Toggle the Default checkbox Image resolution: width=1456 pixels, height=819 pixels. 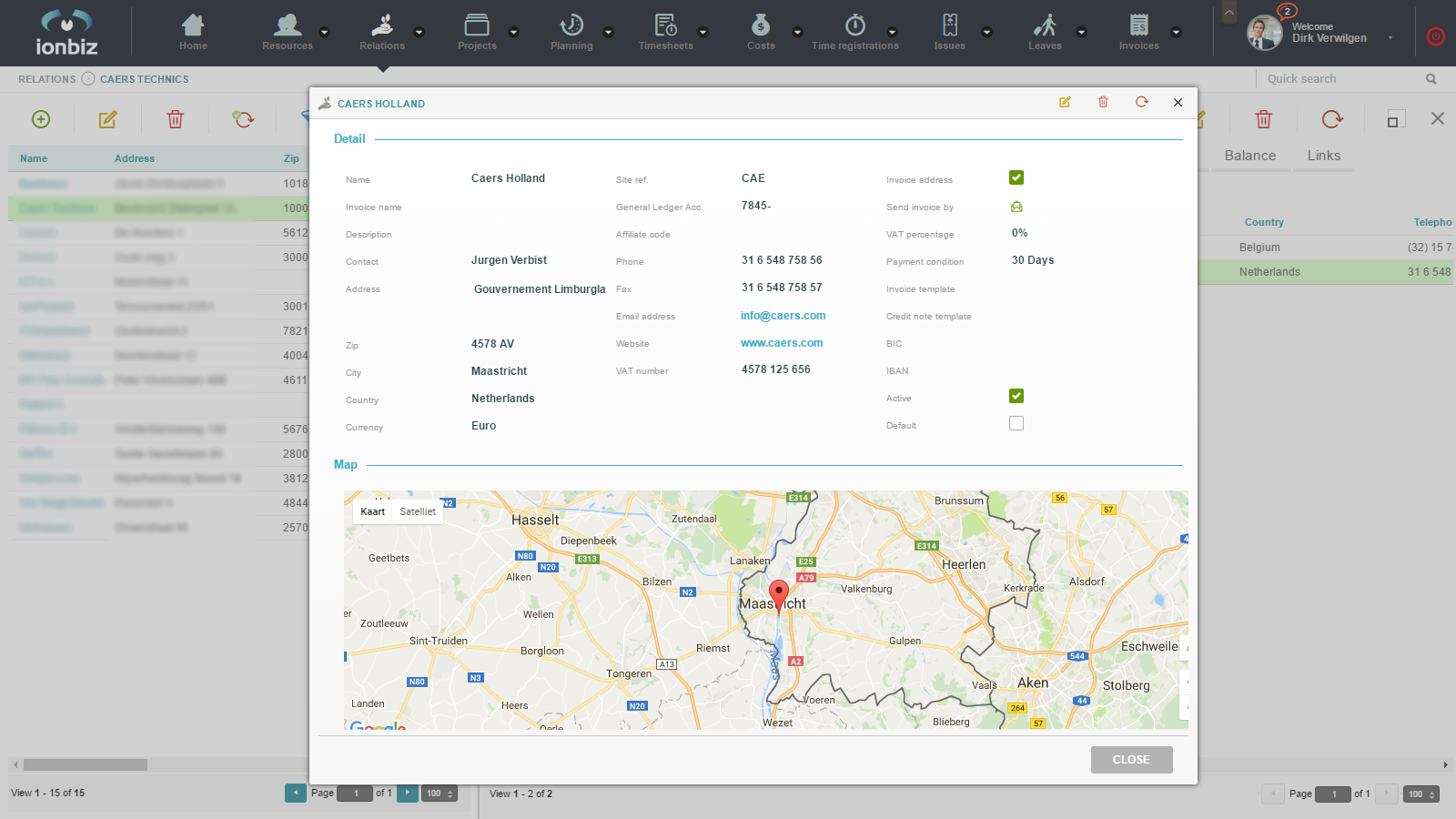(x=1016, y=423)
